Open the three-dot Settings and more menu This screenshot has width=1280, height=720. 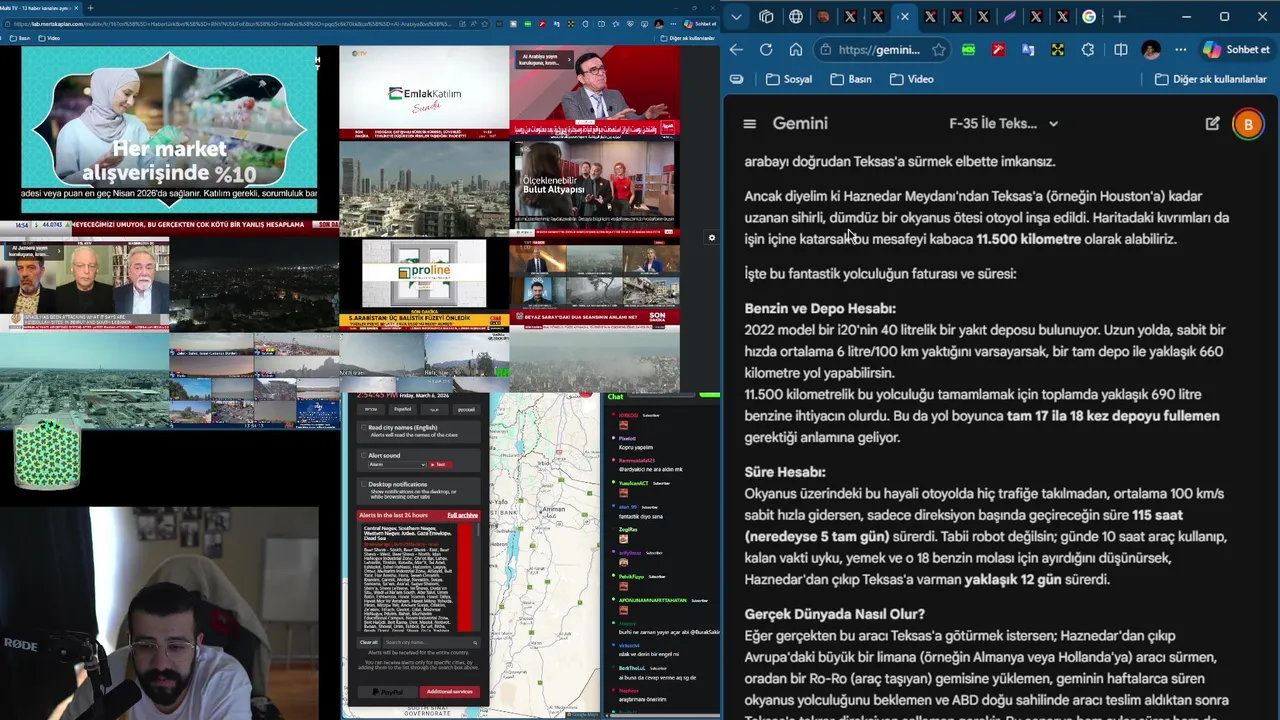[x=1181, y=49]
